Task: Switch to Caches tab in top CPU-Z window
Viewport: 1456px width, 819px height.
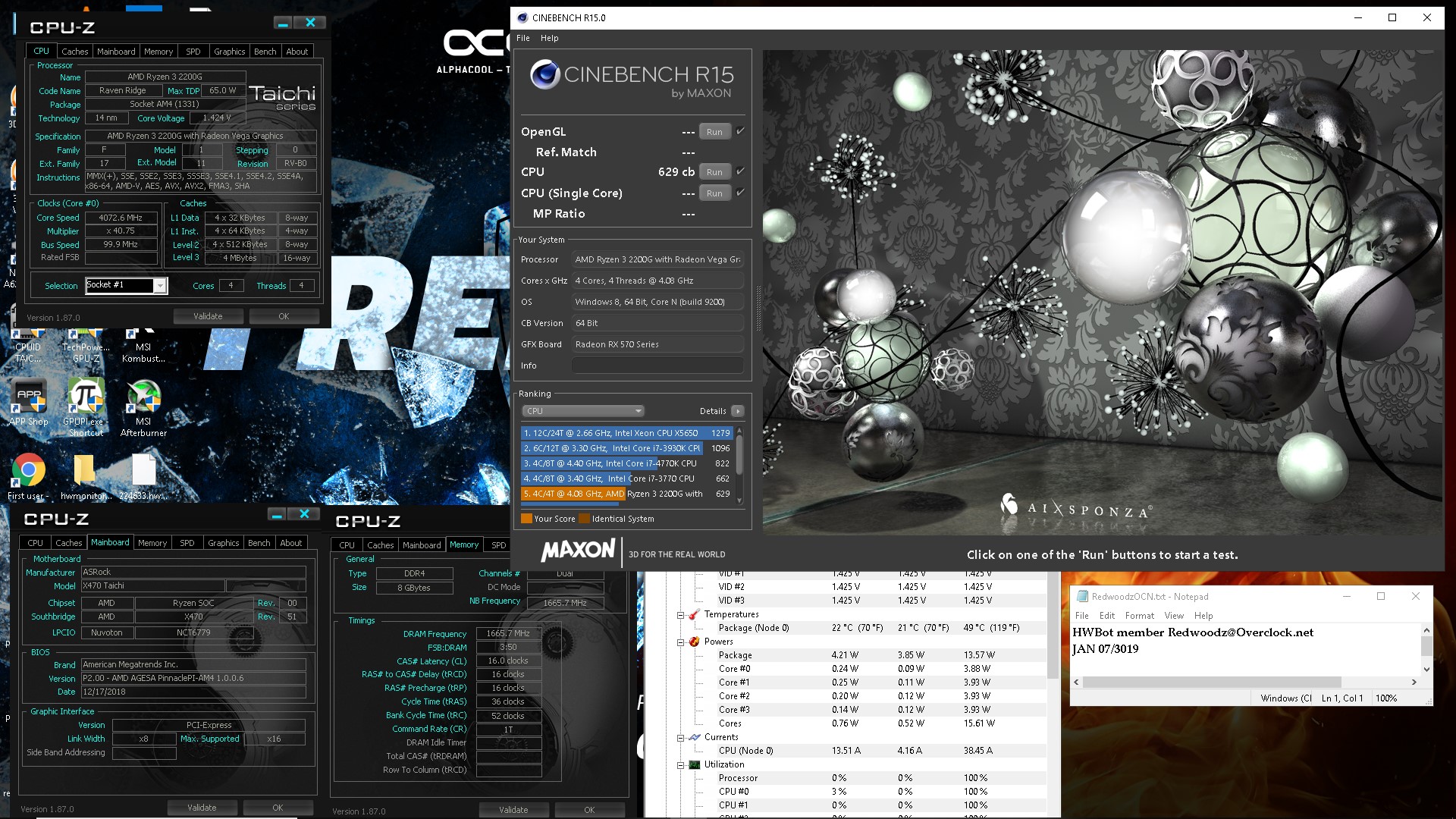Action: coord(75,52)
